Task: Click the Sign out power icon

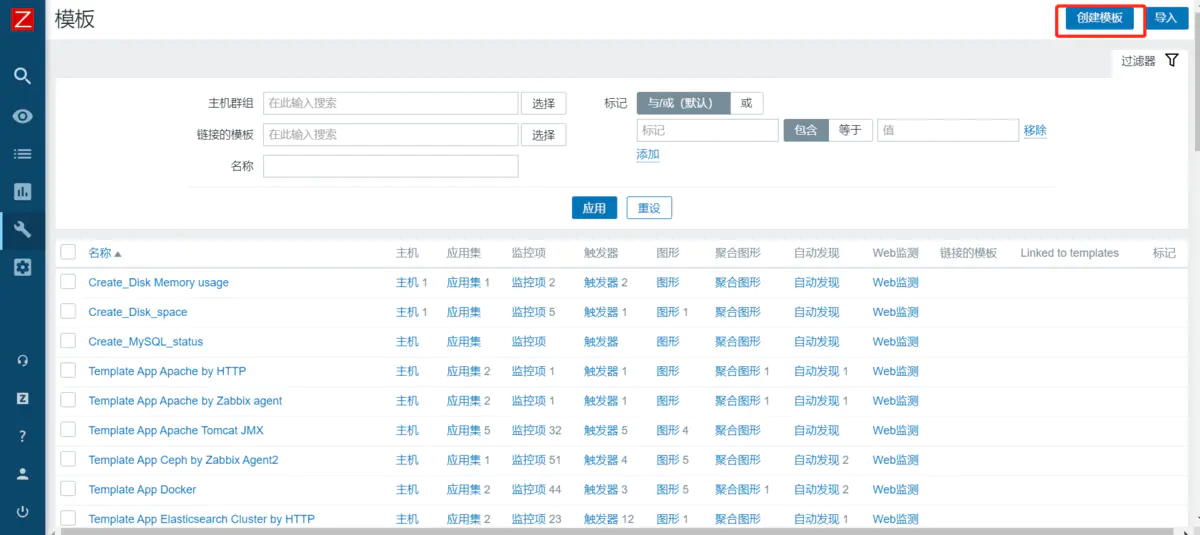Action: (22, 512)
